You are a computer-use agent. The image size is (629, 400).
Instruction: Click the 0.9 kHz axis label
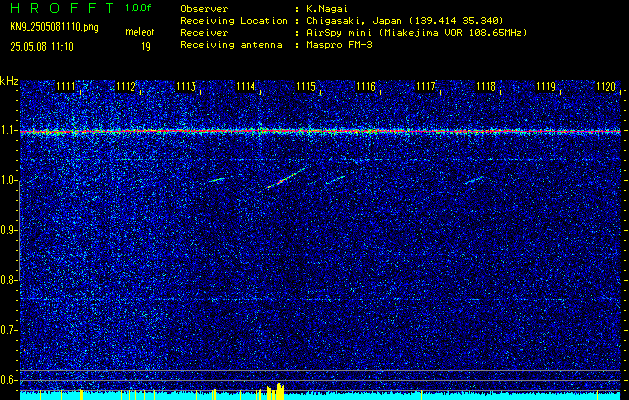pos(8,231)
